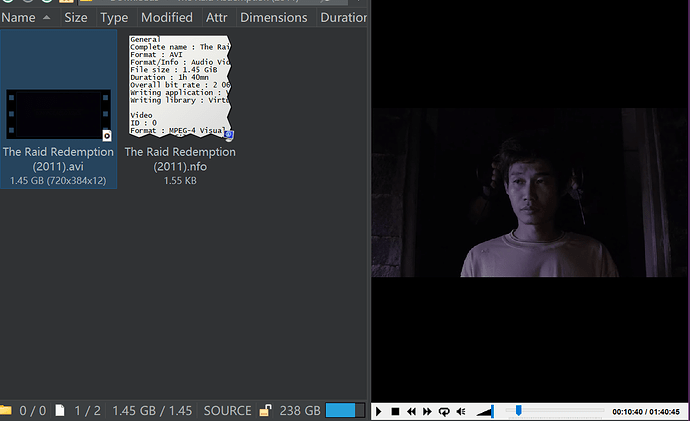690x421 pixels.
Task: Adjust the volume slider wedge
Action: [485, 411]
